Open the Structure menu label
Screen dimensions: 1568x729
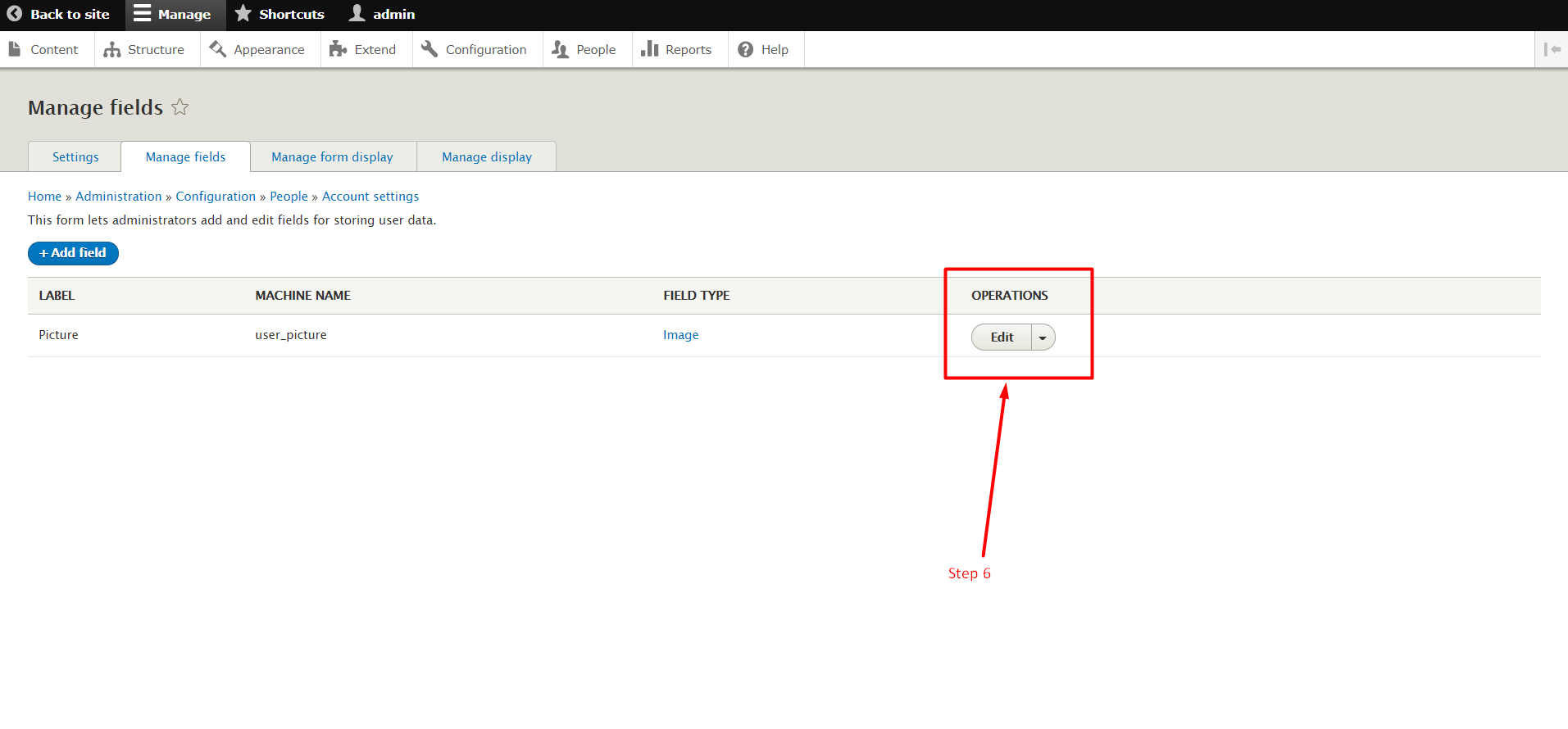point(156,50)
